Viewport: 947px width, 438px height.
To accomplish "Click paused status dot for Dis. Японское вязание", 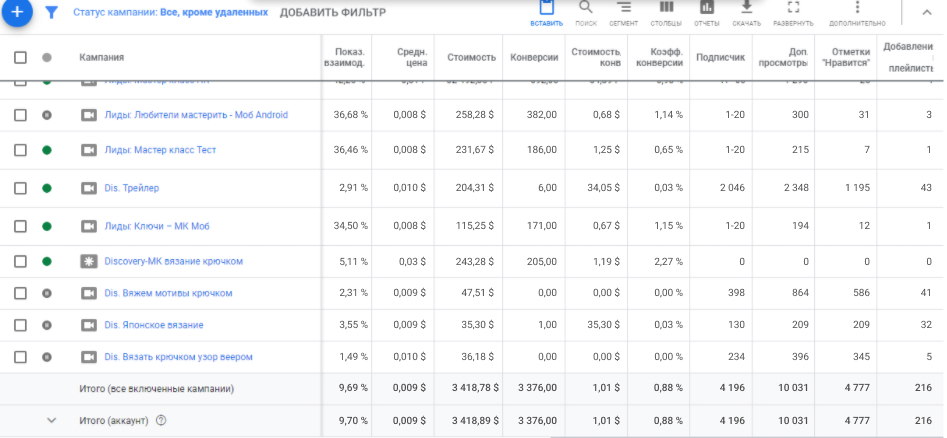I will click(x=47, y=325).
